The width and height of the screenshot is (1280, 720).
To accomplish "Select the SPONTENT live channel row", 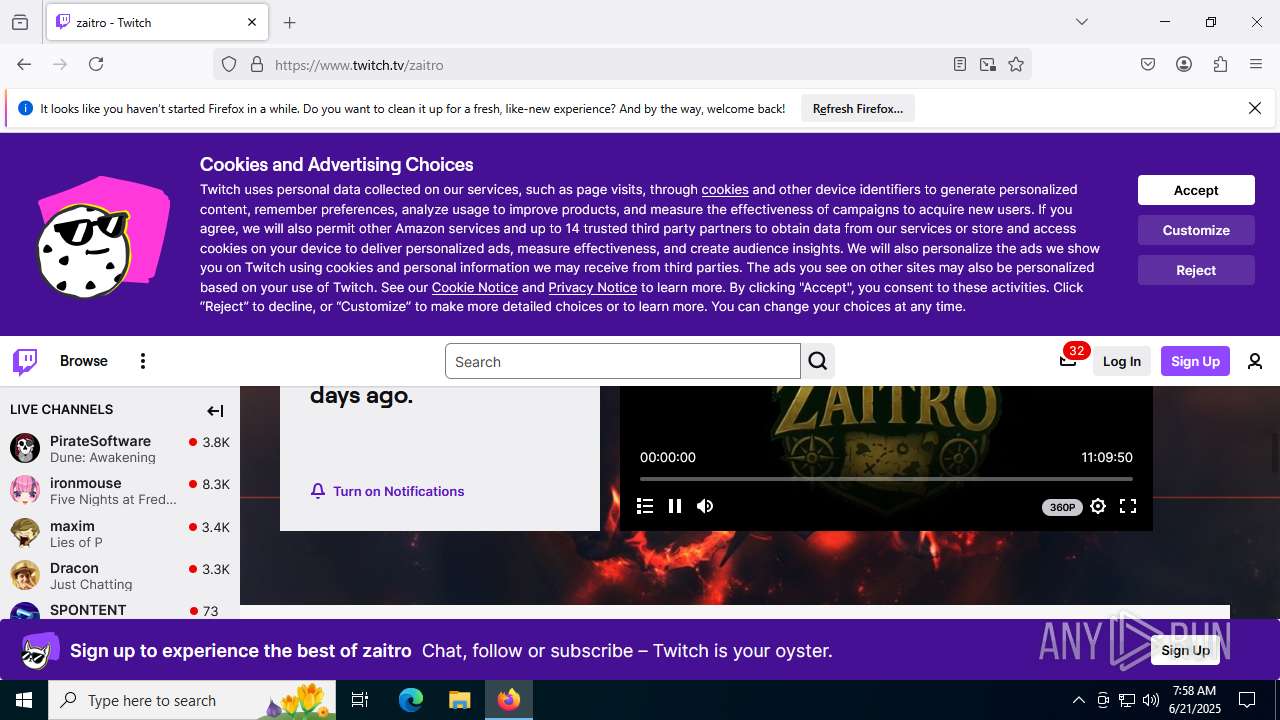I will click(x=120, y=610).
